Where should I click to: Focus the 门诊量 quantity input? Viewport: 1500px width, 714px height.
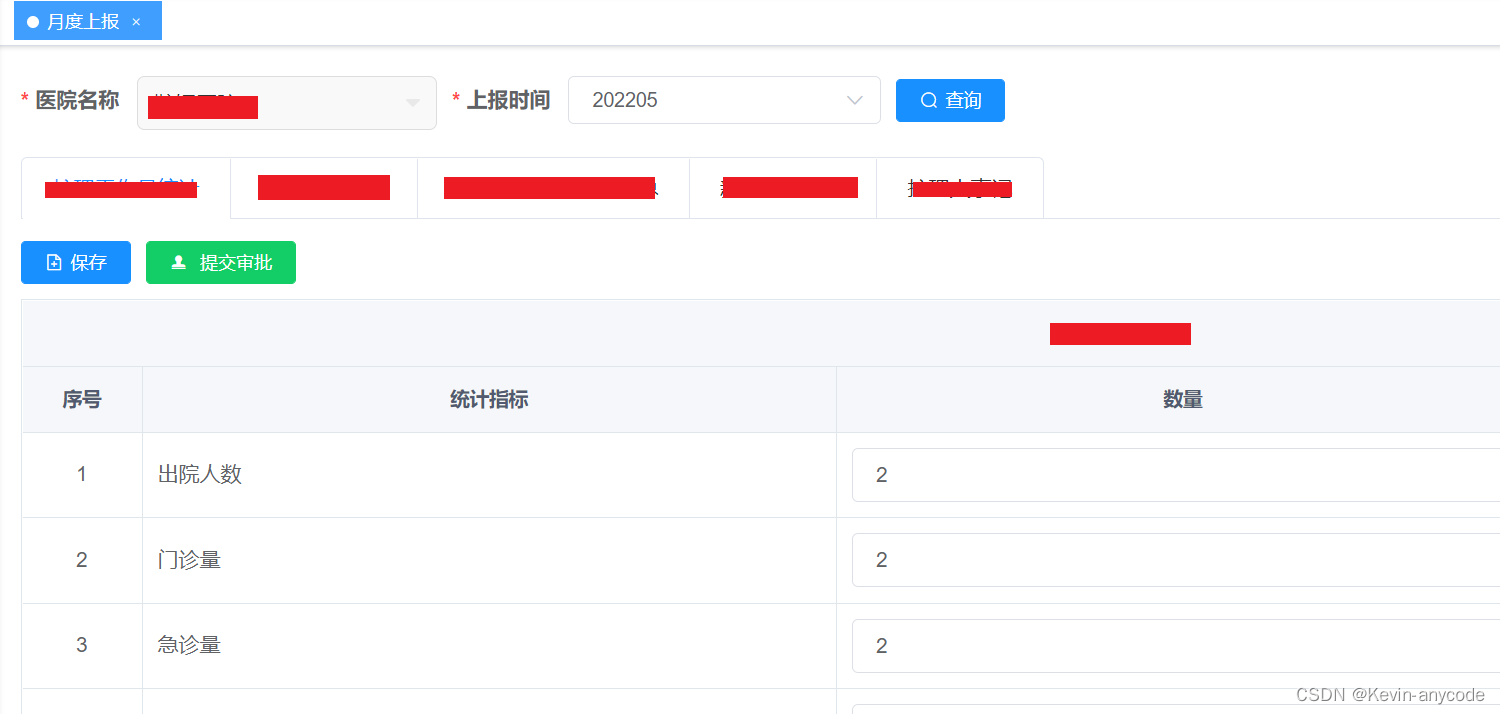pos(1176,560)
